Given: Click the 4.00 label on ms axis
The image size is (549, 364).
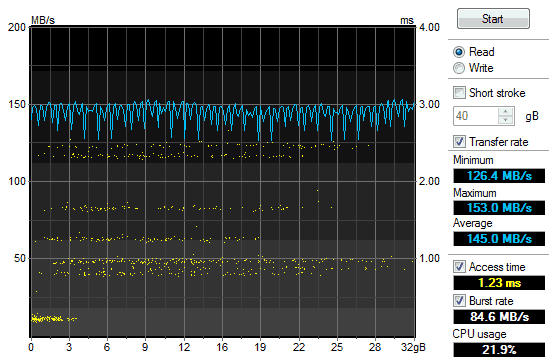Looking at the screenshot, I should (x=429, y=27).
